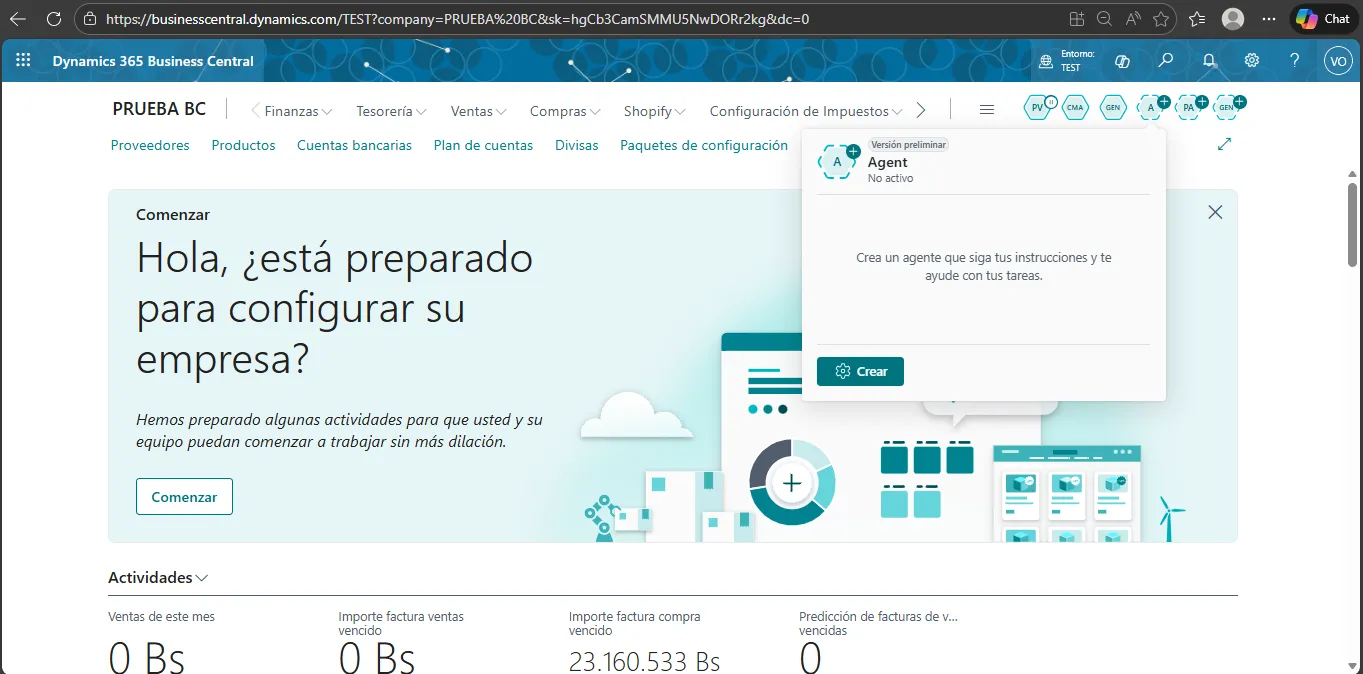Click the PA agent icon with plus
Screen dimensions: 1363x674
[x=1189, y=108]
